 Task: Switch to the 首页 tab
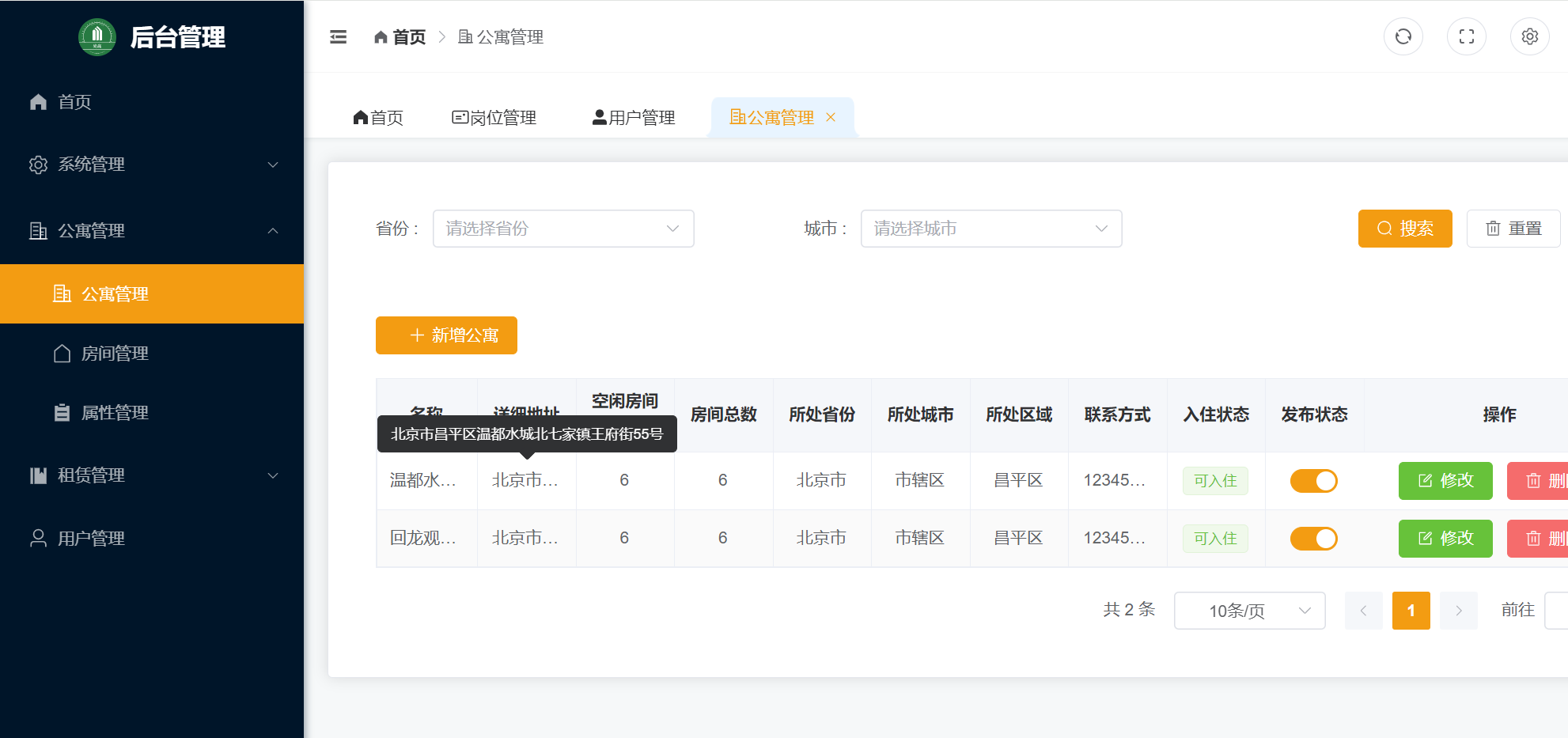pos(378,118)
